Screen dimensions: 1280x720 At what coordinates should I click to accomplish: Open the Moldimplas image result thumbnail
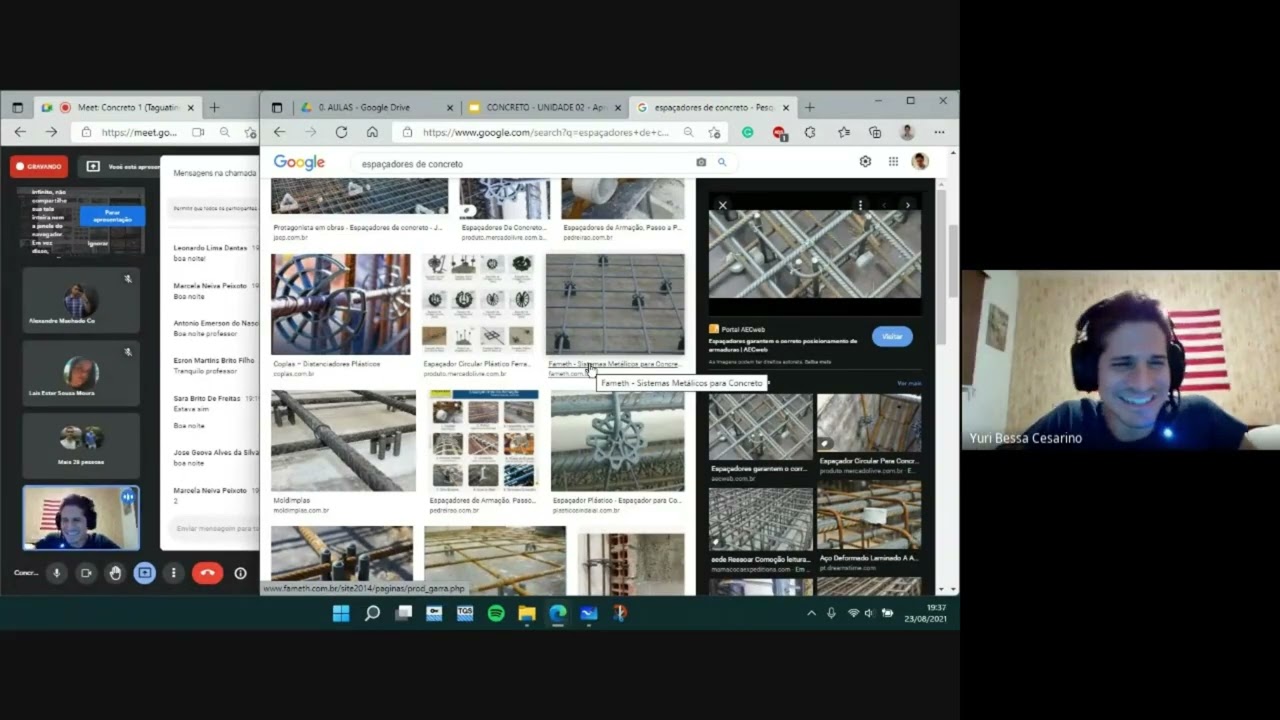(x=343, y=440)
